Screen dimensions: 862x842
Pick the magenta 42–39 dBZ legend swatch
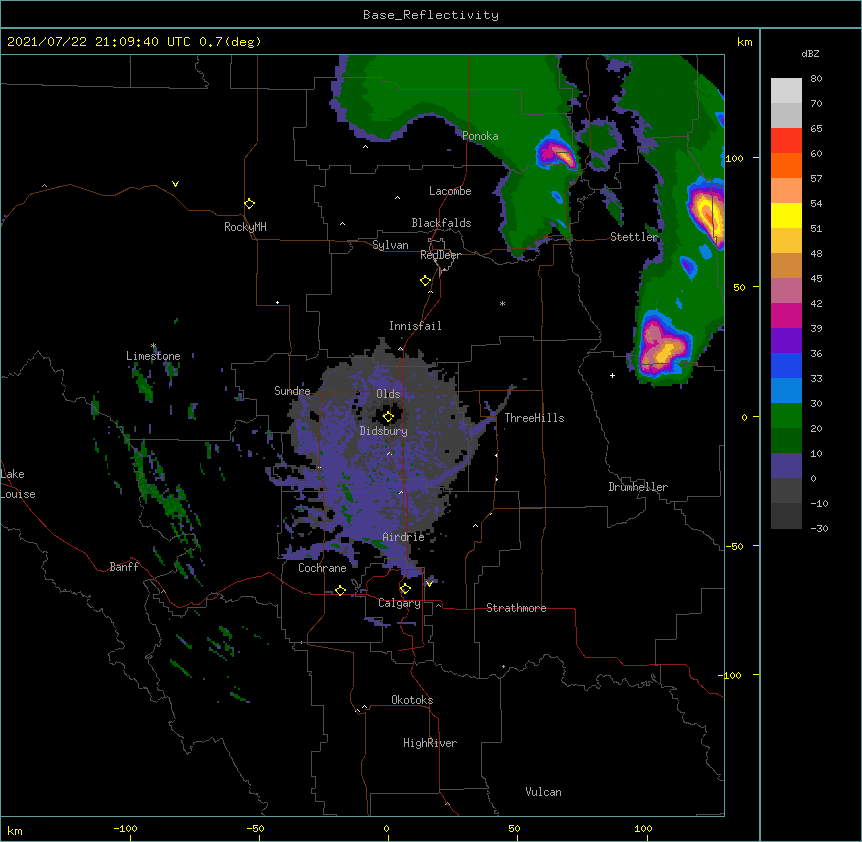pyautogui.click(x=786, y=316)
